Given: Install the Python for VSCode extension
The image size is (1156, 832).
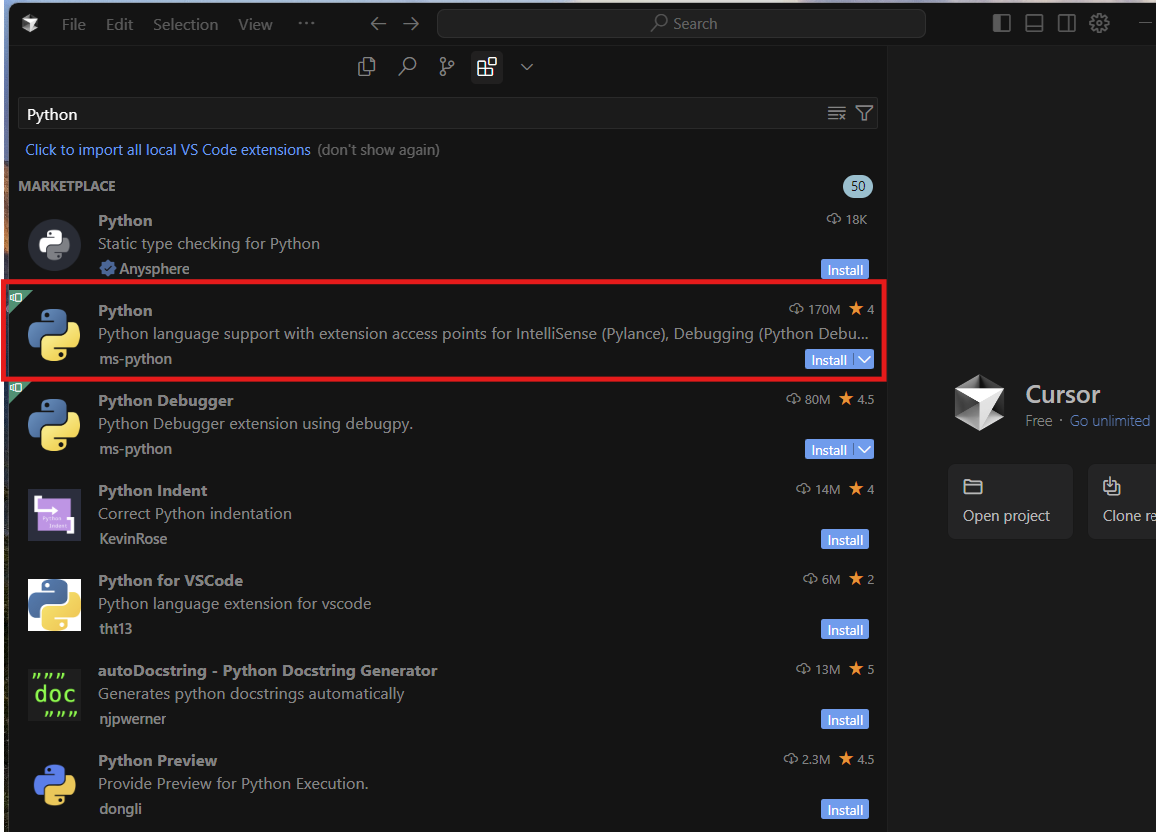Looking at the screenshot, I should [x=845, y=629].
